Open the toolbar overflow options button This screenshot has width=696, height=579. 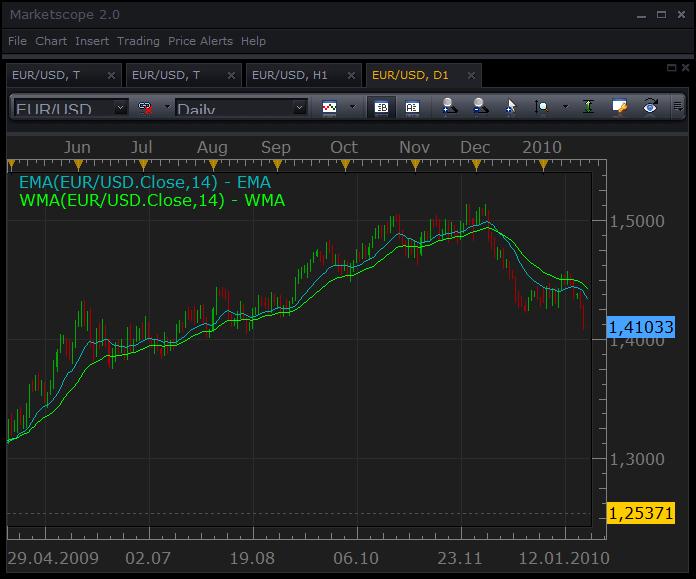[678, 107]
